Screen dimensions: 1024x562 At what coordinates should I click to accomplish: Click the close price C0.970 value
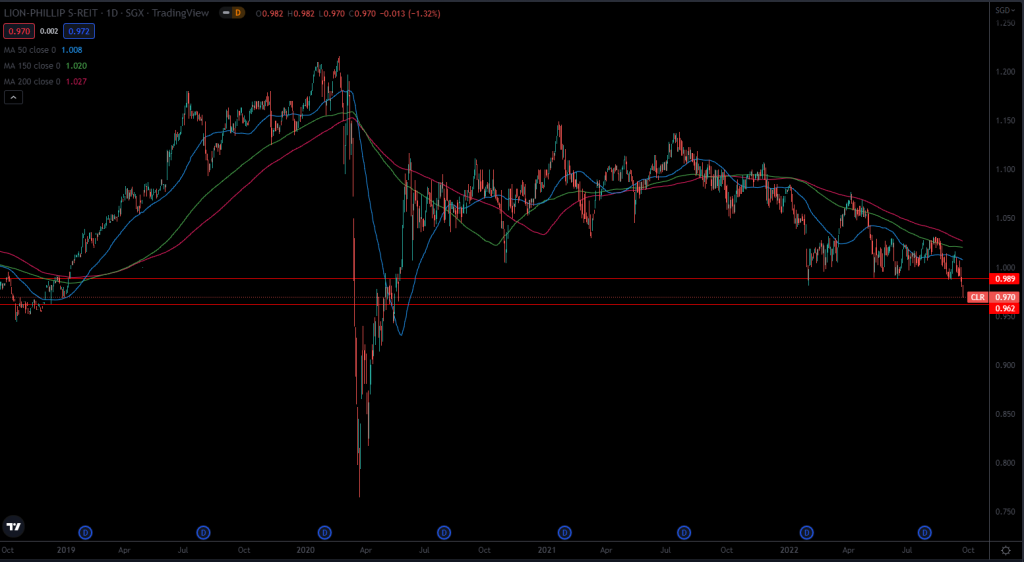364,13
